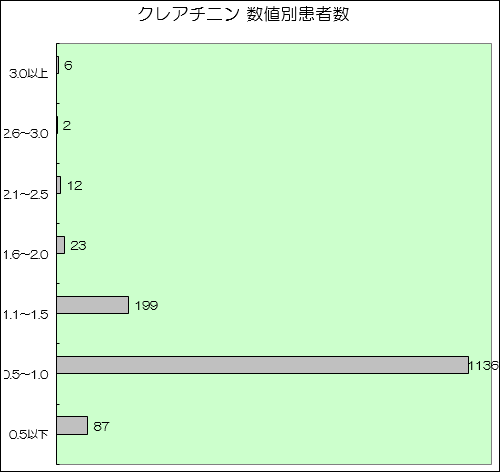Select the 3.0以上 bar
The height and width of the screenshot is (472, 500).
(x=58, y=65)
